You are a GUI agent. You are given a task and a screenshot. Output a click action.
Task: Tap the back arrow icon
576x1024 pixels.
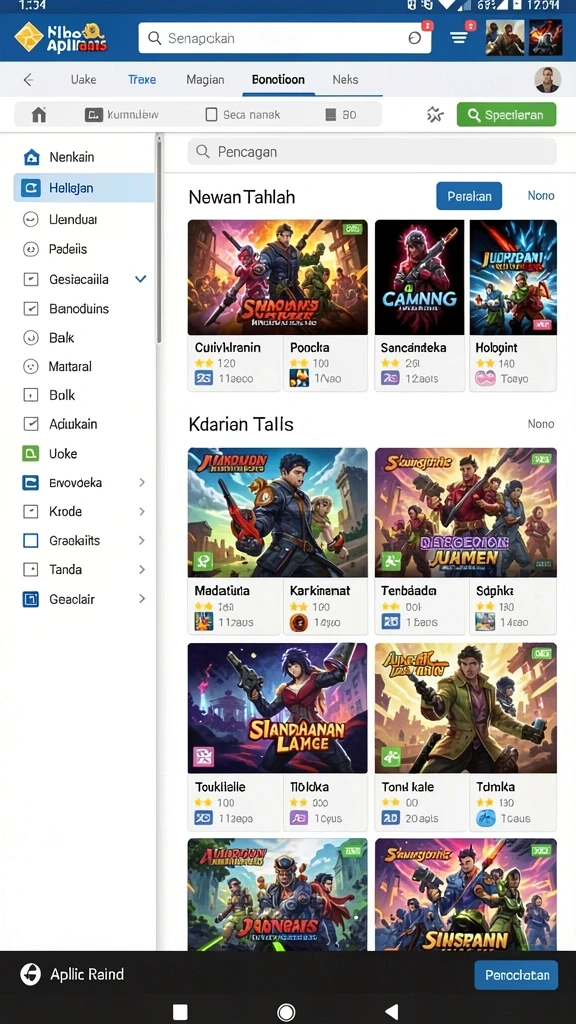(28, 80)
